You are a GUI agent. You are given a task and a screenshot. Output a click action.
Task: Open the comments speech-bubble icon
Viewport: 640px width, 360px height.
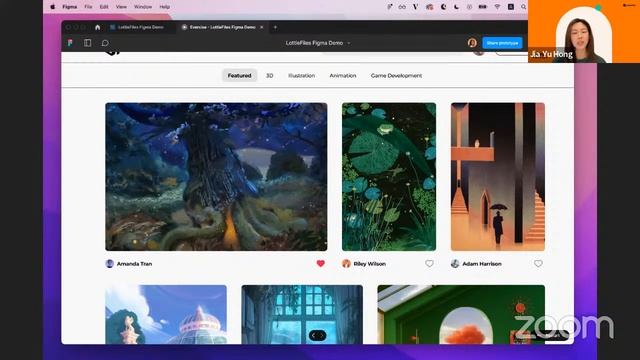[105, 43]
